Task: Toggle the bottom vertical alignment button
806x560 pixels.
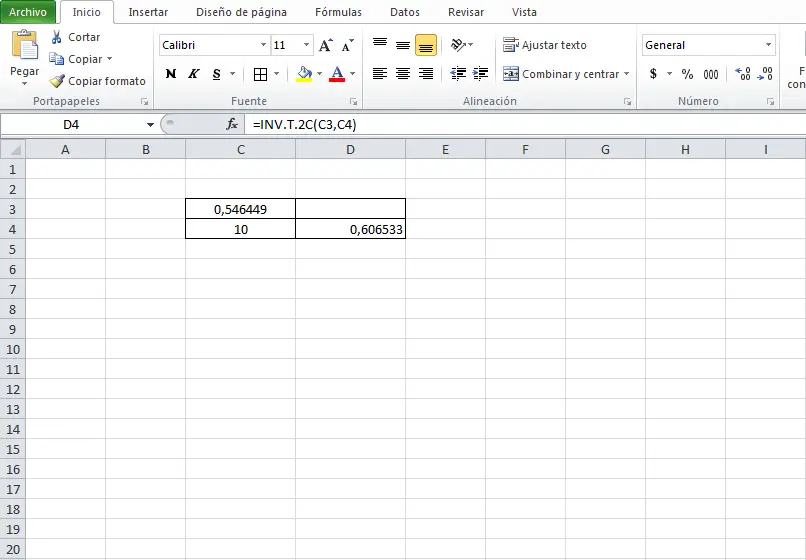Action: click(426, 45)
